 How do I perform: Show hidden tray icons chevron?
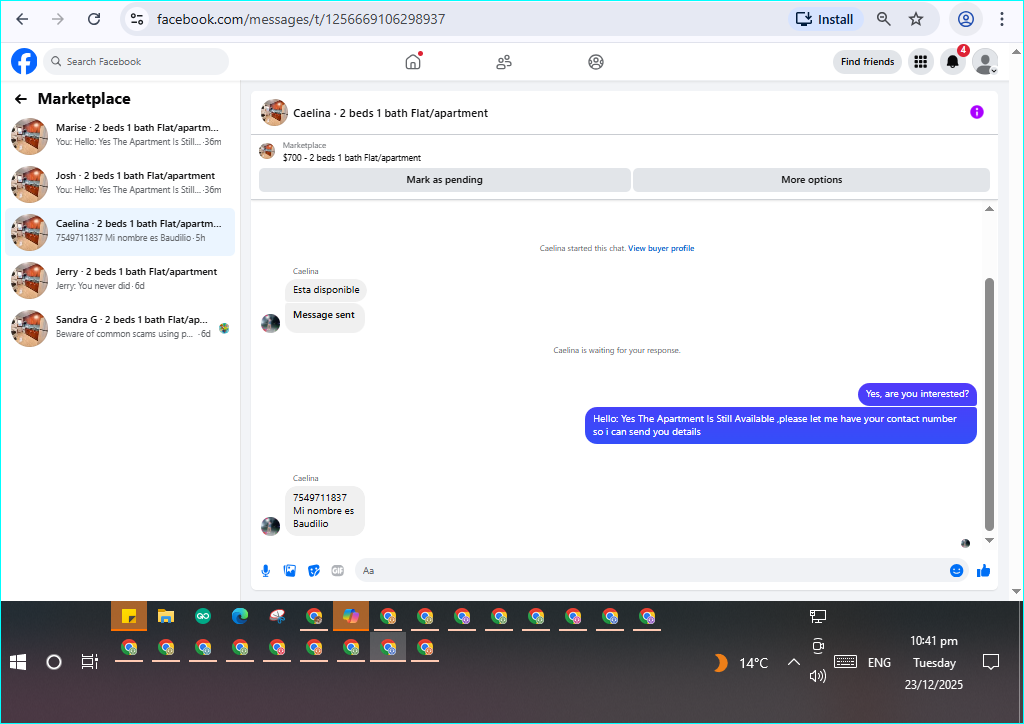(x=793, y=662)
